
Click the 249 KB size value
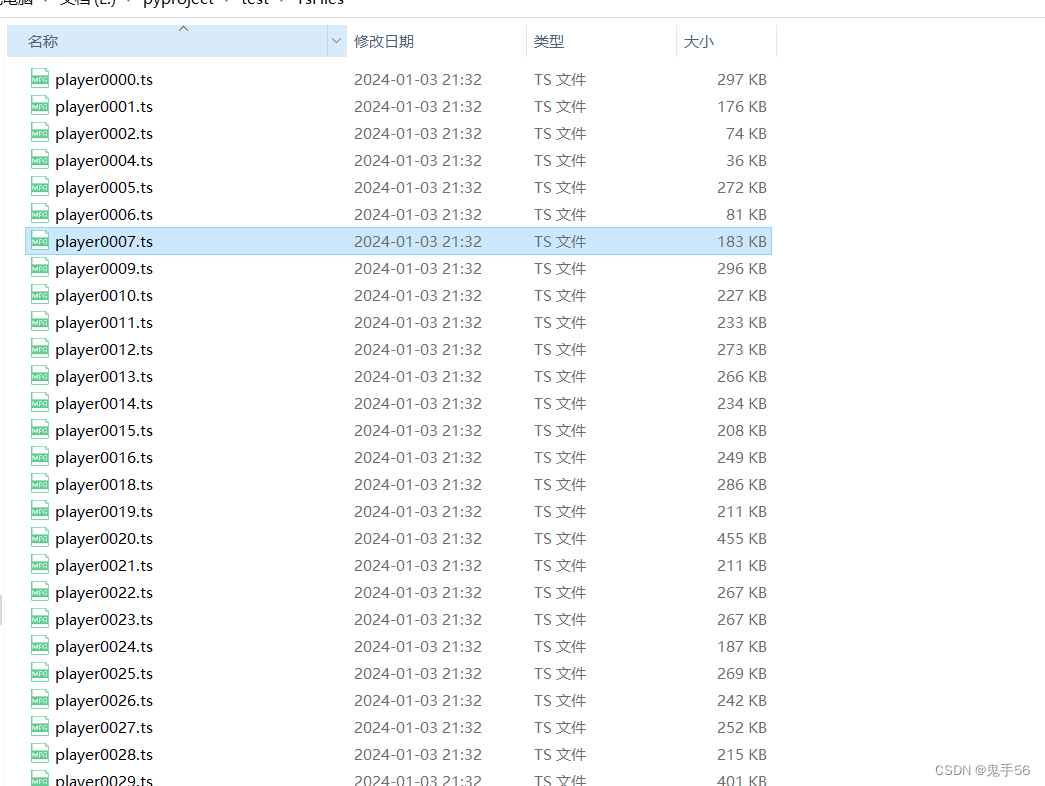click(x=742, y=457)
